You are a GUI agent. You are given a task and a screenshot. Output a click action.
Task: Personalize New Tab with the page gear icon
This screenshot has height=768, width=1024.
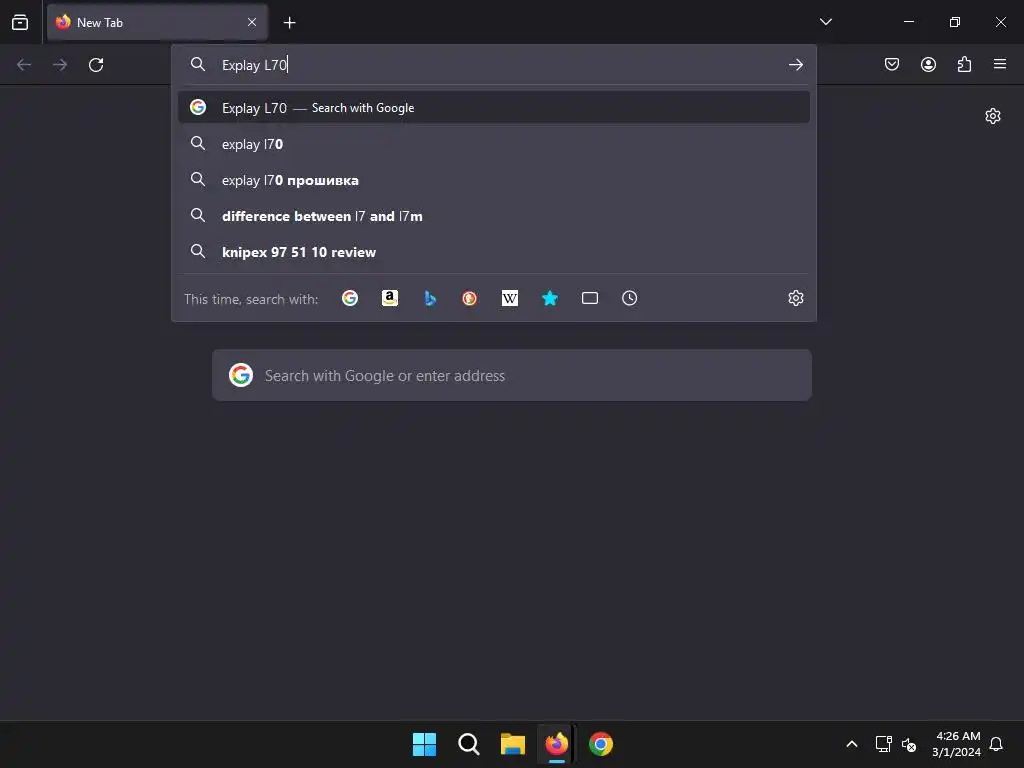pyautogui.click(x=993, y=116)
